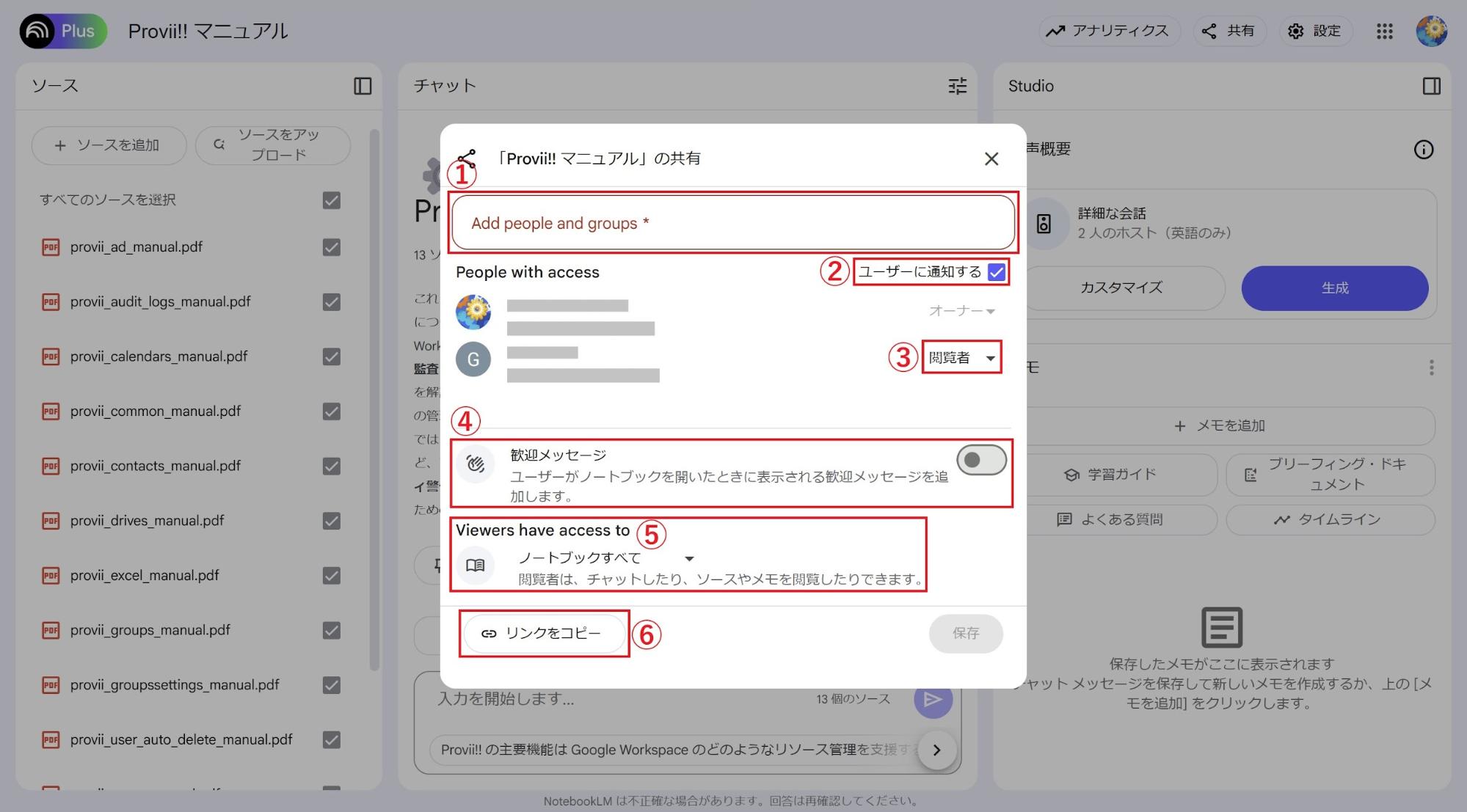The width and height of the screenshot is (1467, 812).
Task: Open chat configuration sliders icon
Action: coord(957,86)
